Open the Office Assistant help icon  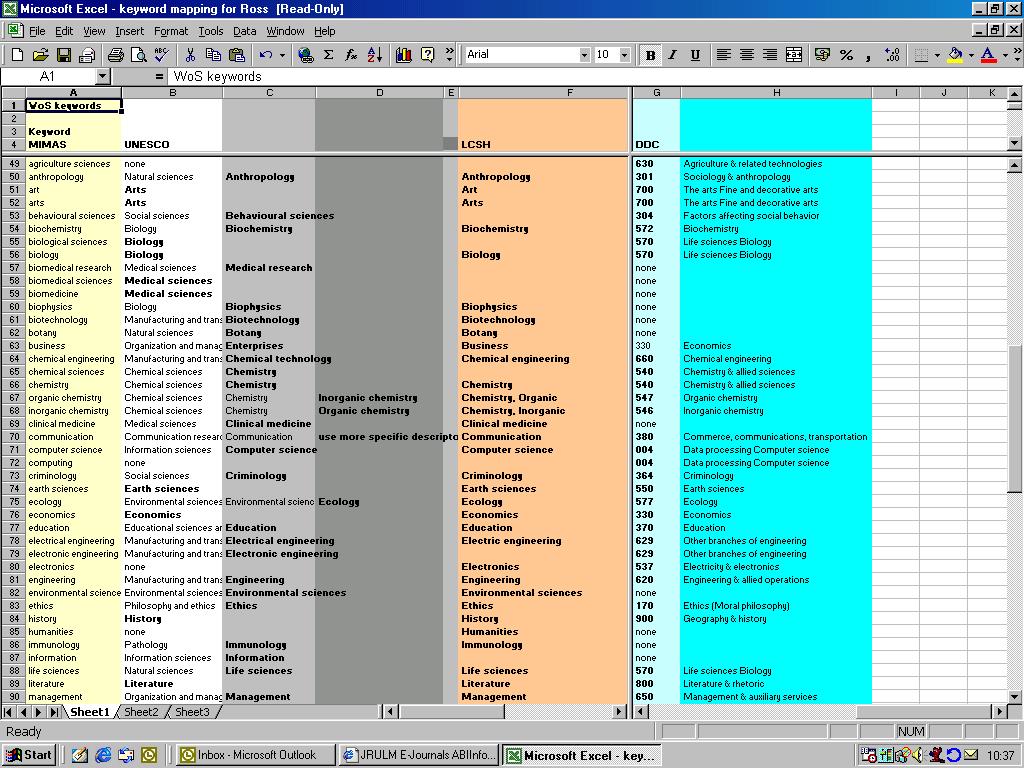click(x=427, y=55)
